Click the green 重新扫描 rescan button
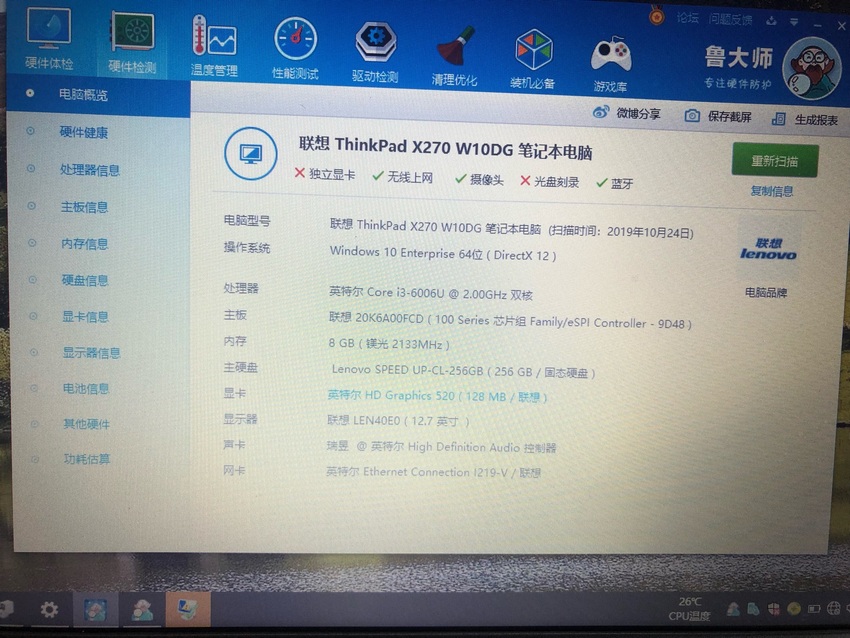The image size is (850, 638). 775,160
